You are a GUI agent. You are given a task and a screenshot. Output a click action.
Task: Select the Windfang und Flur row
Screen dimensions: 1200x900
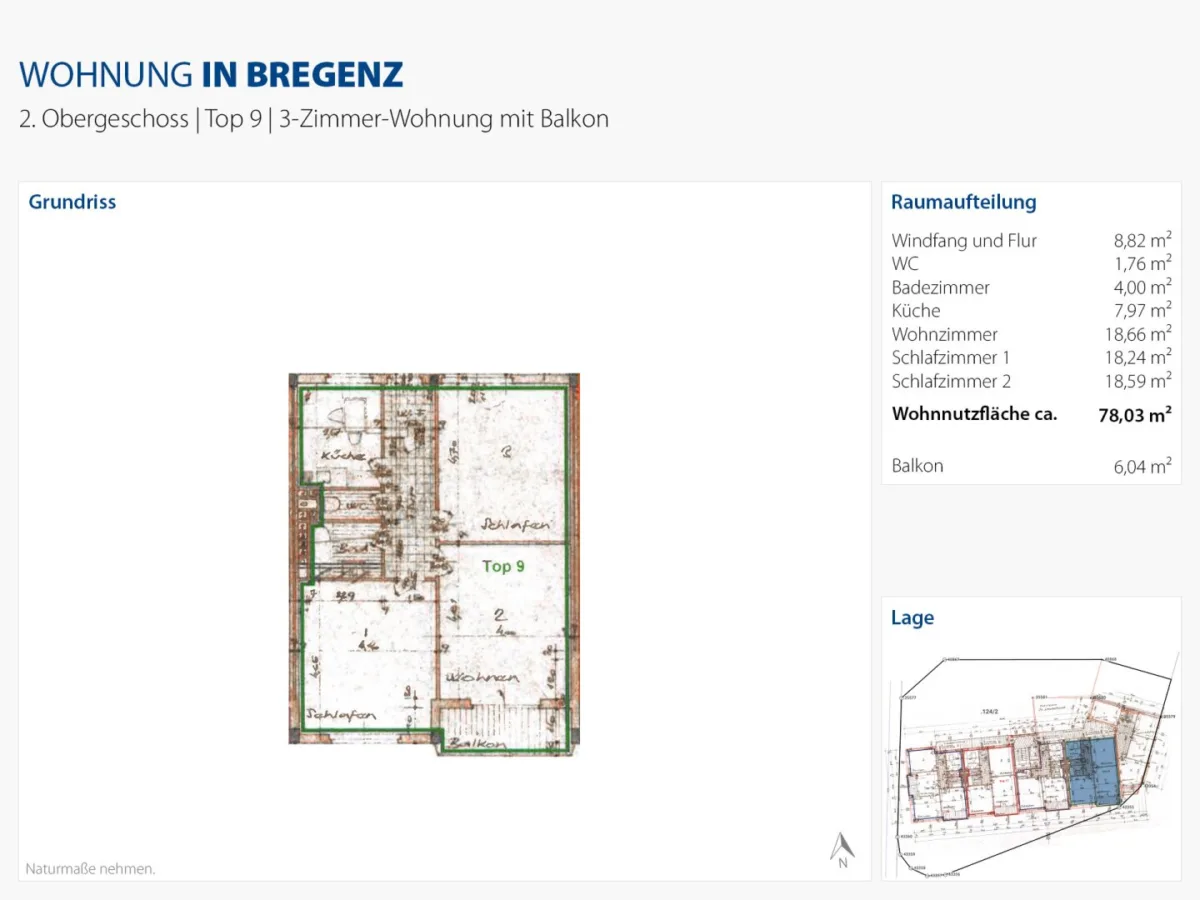[x=1031, y=240]
